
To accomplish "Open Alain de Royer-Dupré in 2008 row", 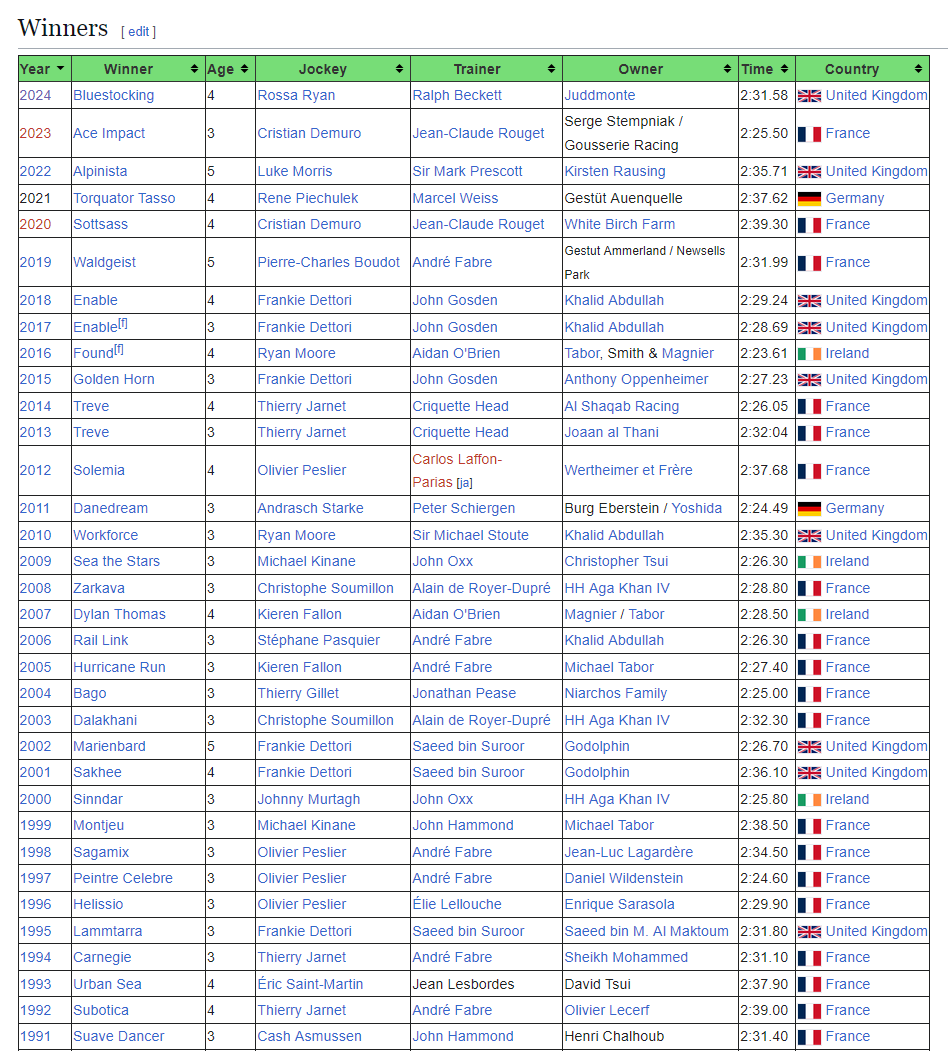I will (x=481, y=588).
